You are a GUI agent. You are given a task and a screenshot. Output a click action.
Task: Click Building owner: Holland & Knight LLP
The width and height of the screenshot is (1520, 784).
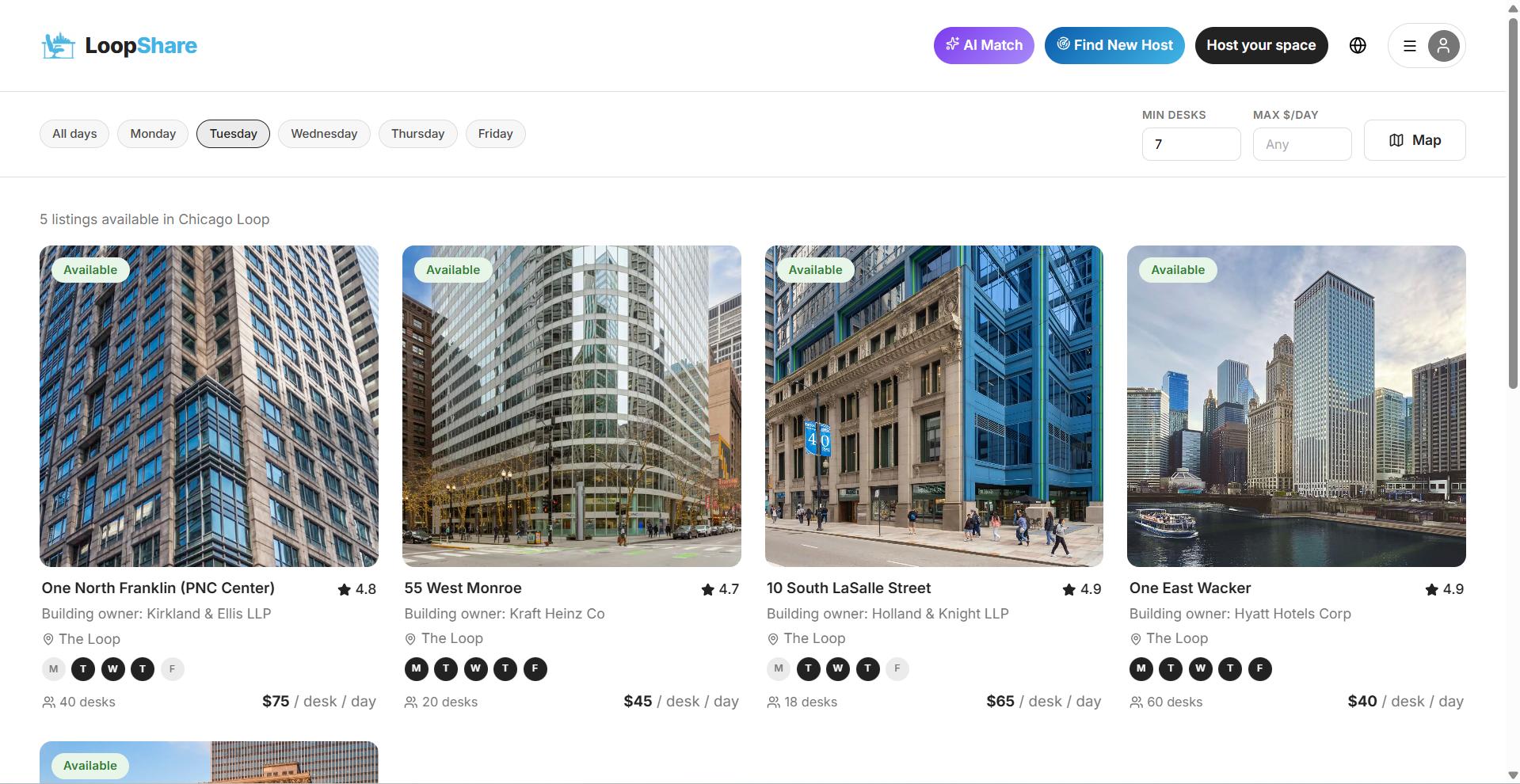point(888,614)
